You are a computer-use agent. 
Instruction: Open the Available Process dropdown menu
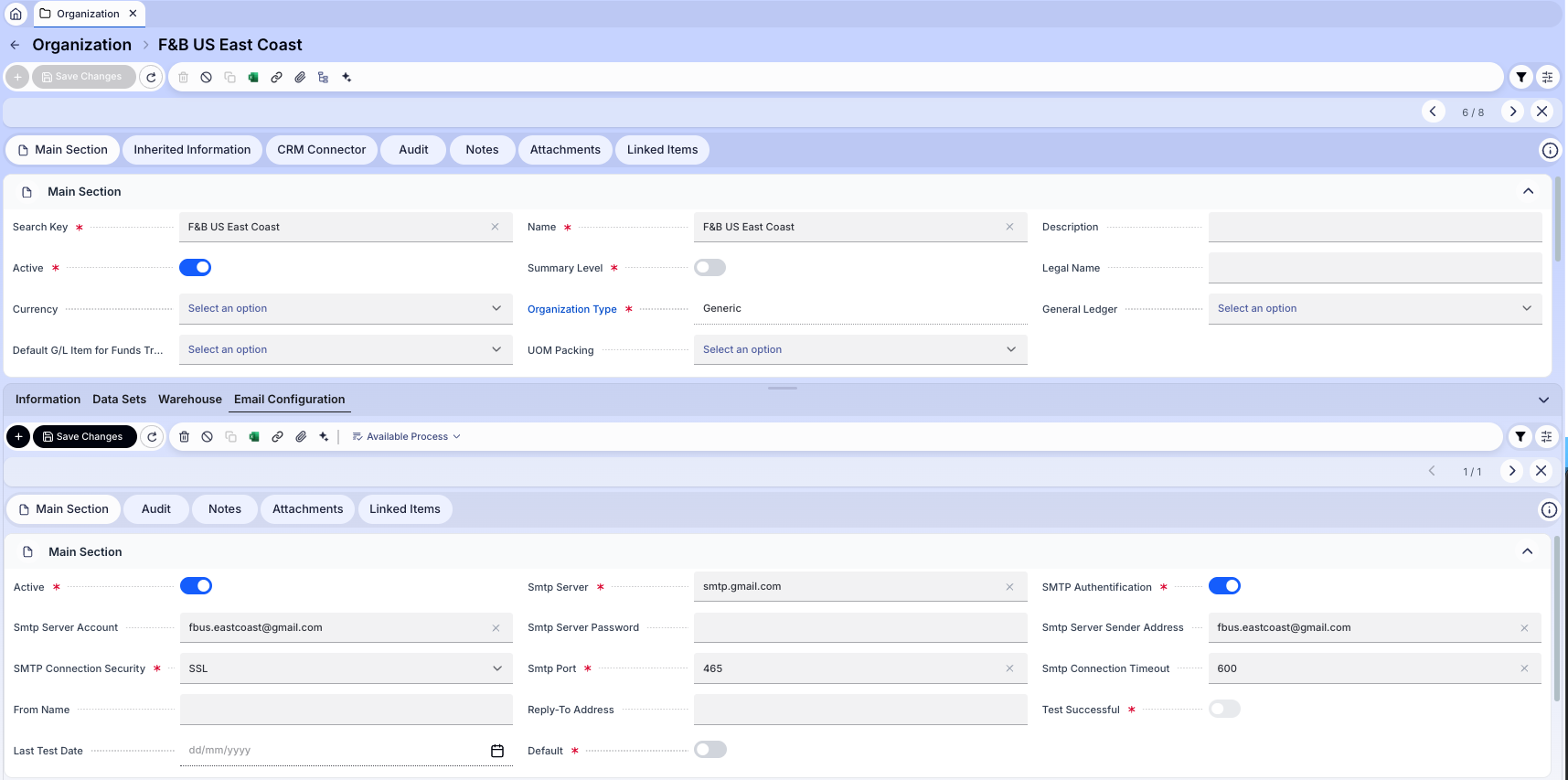point(406,437)
